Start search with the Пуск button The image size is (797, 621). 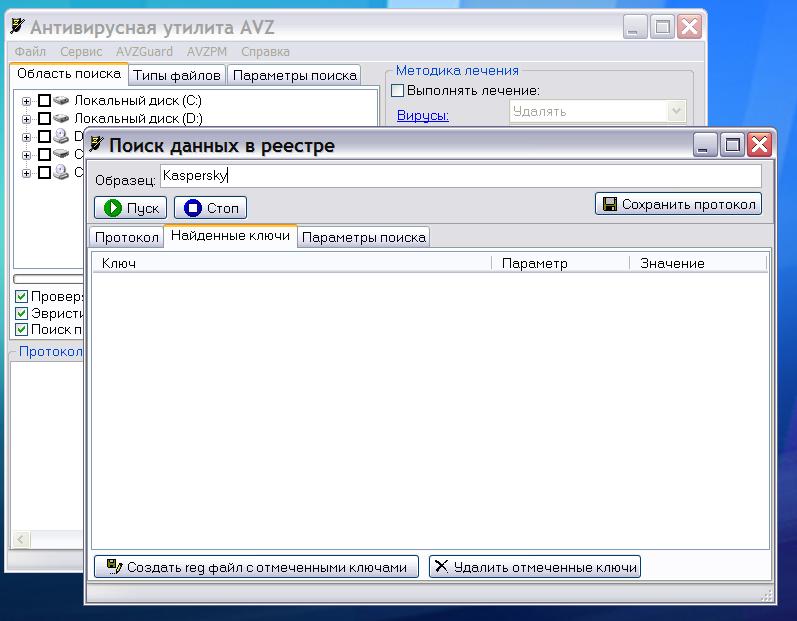pyautogui.click(x=131, y=208)
